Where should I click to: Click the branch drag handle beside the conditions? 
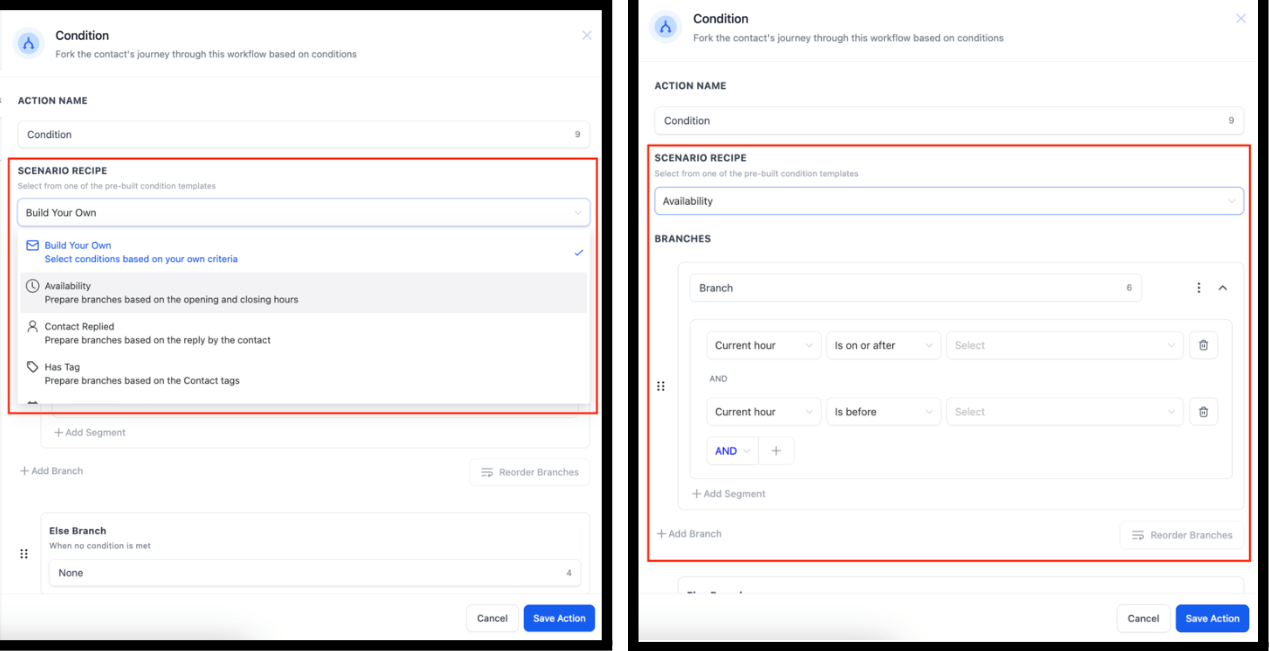tap(660, 386)
